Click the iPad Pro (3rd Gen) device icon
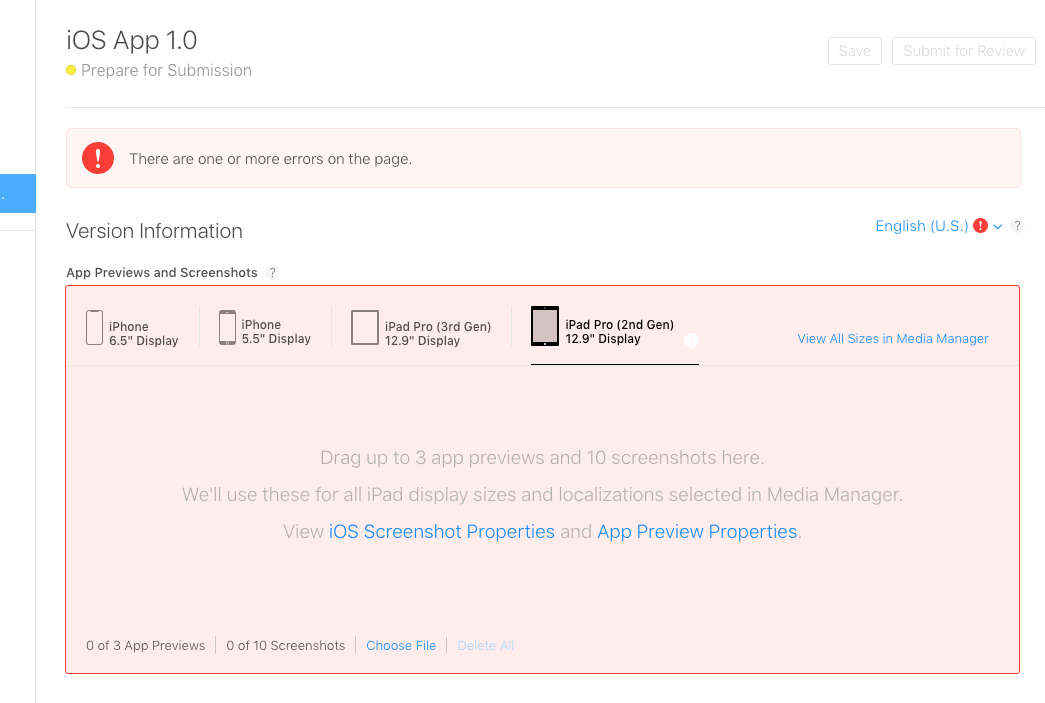 (365, 327)
